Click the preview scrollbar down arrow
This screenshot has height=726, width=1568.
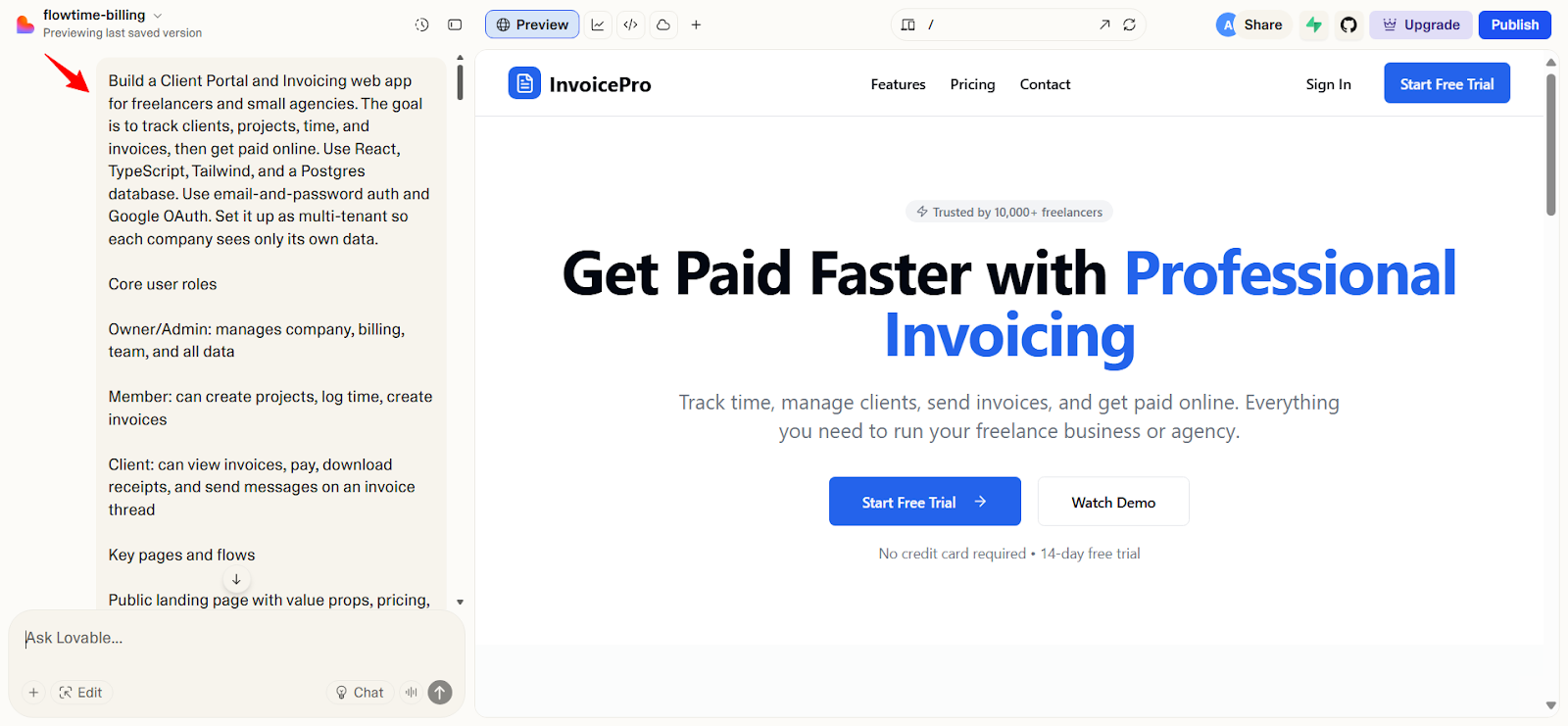[x=1551, y=704]
